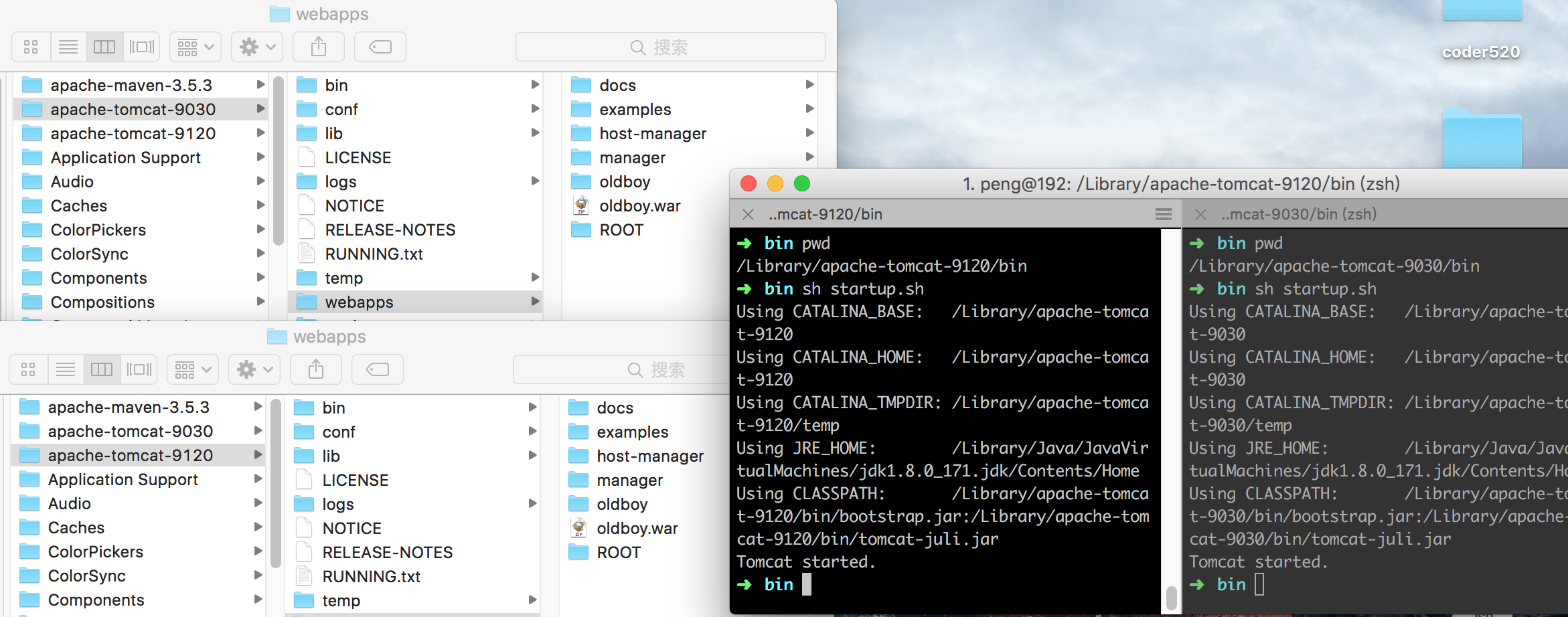Close the ..mcat-9030/bin terminal tab
The height and width of the screenshot is (617, 1568).
coord(1200,214)
